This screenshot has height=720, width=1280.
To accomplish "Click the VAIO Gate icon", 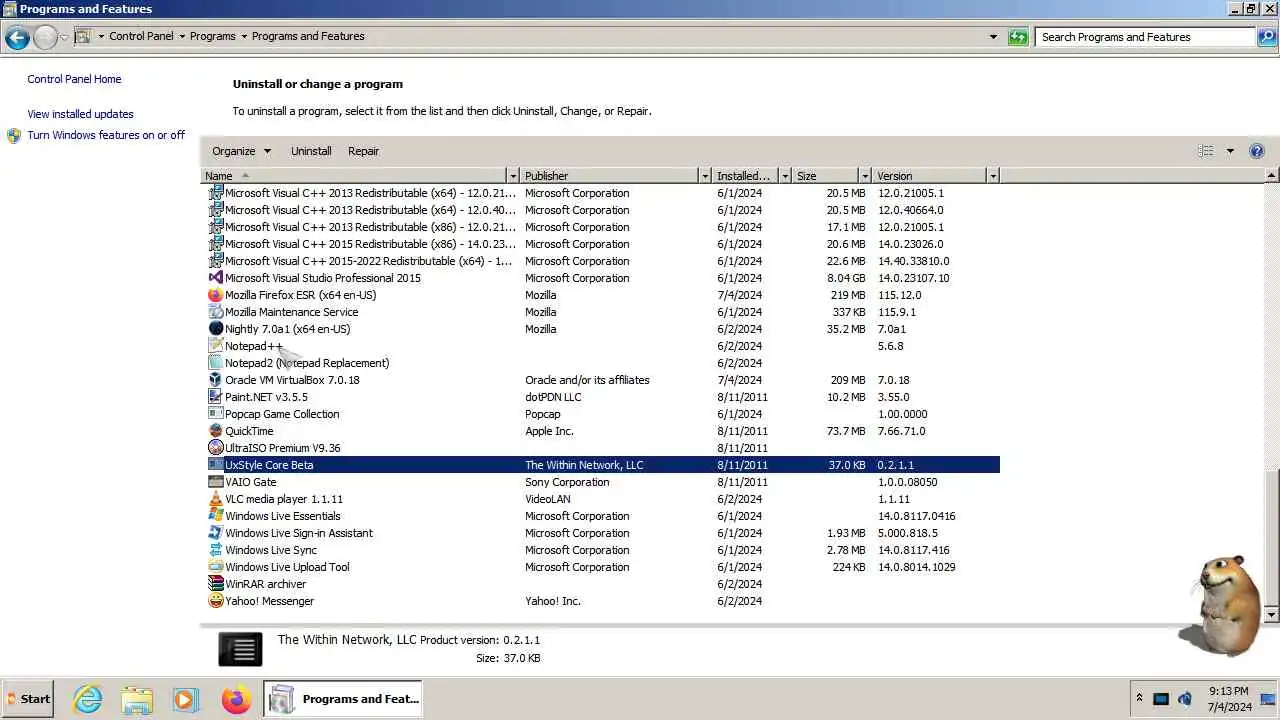I will coord(215,482).
